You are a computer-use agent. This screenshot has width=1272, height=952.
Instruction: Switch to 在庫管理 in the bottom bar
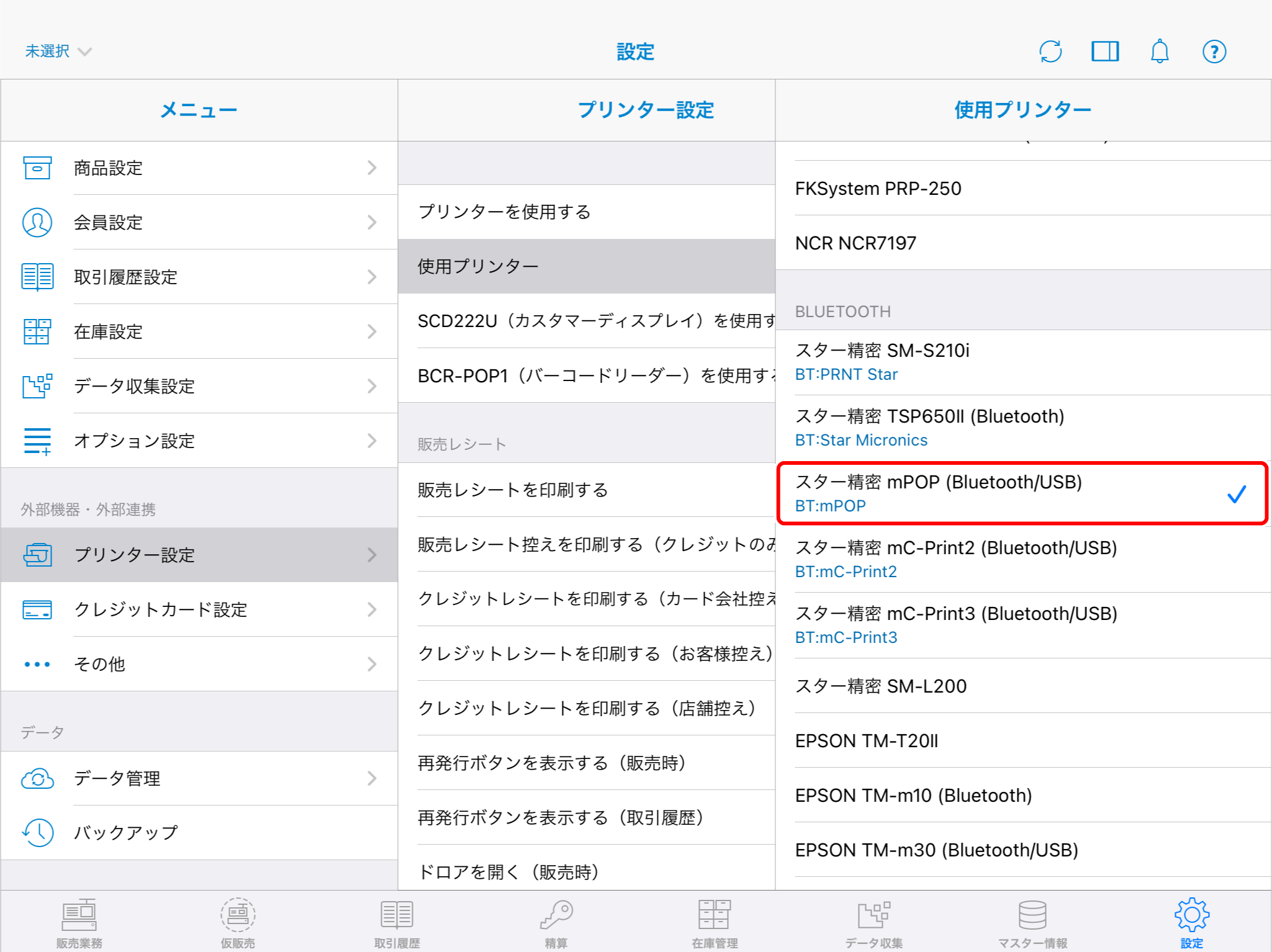click(x=714, y=925)
